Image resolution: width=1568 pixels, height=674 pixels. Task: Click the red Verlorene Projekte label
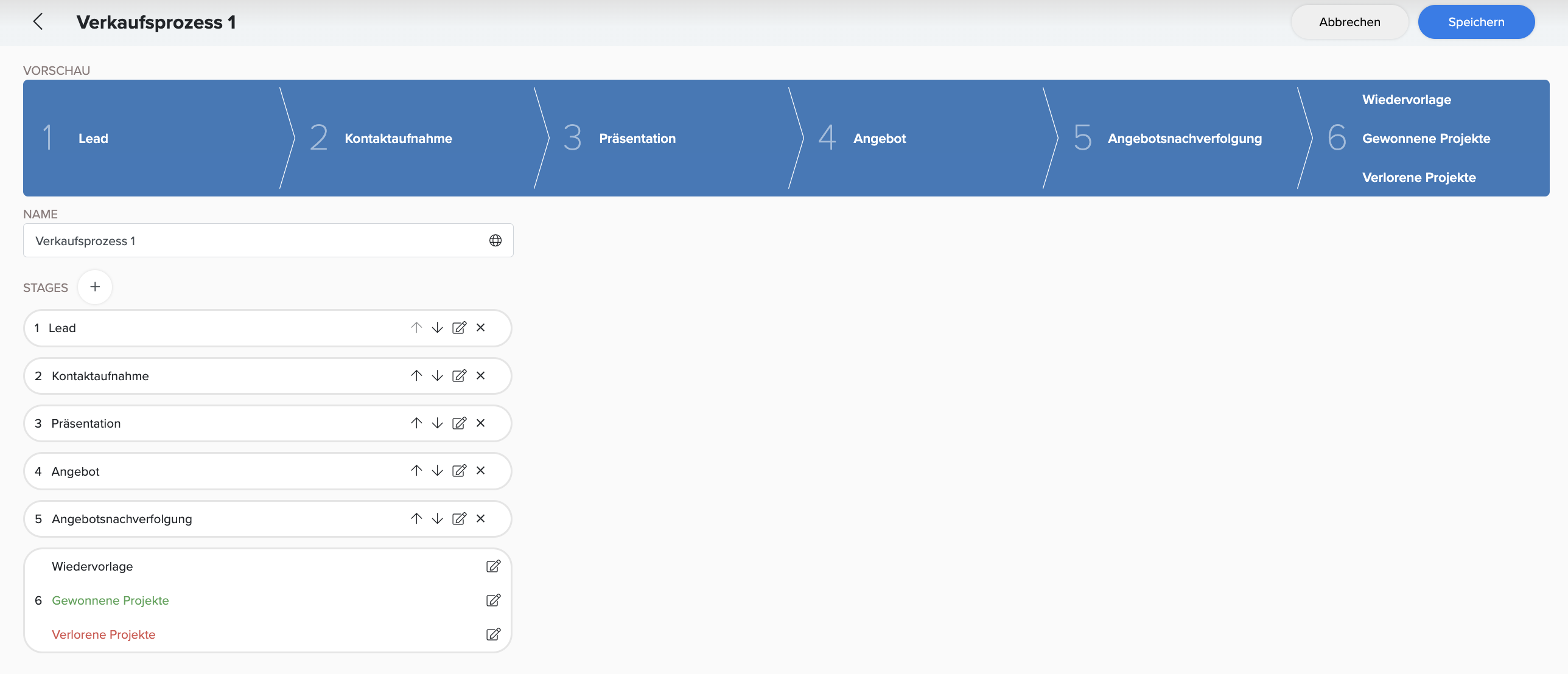point(103,634)
